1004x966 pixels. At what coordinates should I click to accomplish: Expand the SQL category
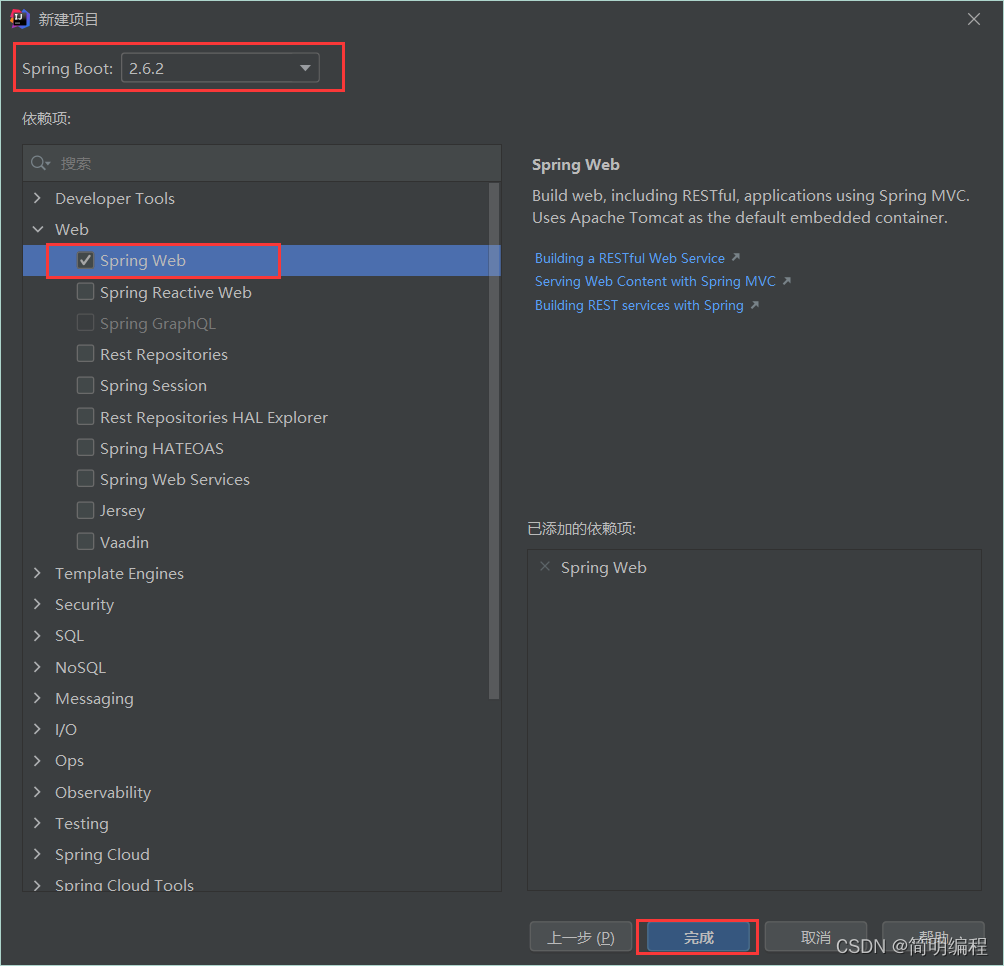[x=37, y=635]
